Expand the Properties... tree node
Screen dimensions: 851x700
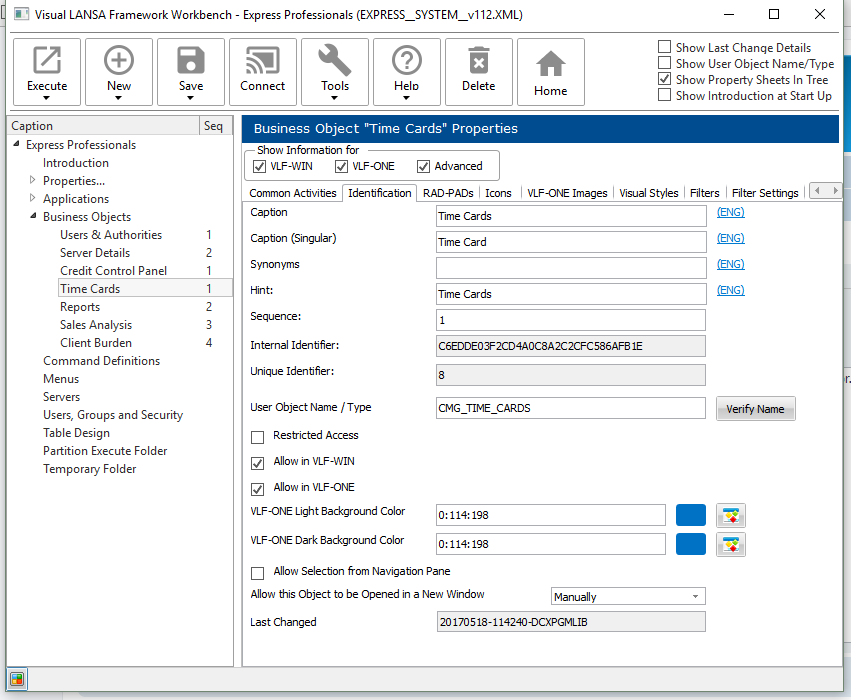click(x=33, y=180)
